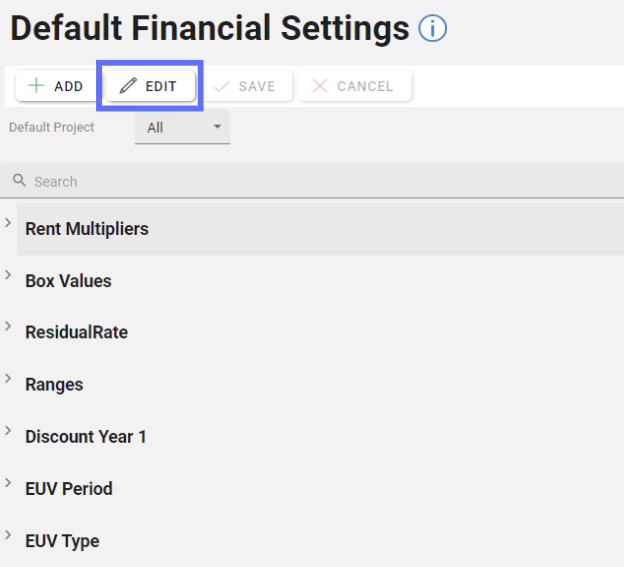The image size is (624, 567).
Task: Click the info icon beside the page title
Action: 433,29
